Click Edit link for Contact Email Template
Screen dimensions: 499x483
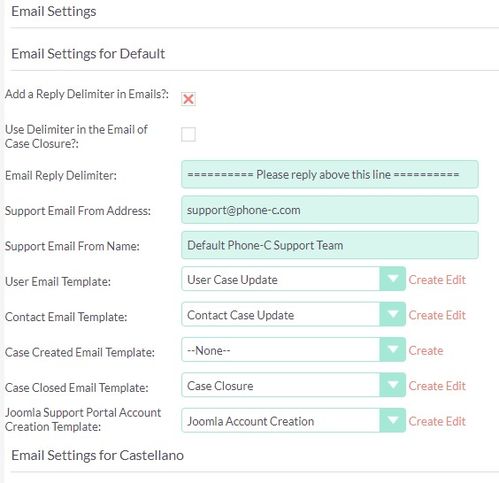456,315
